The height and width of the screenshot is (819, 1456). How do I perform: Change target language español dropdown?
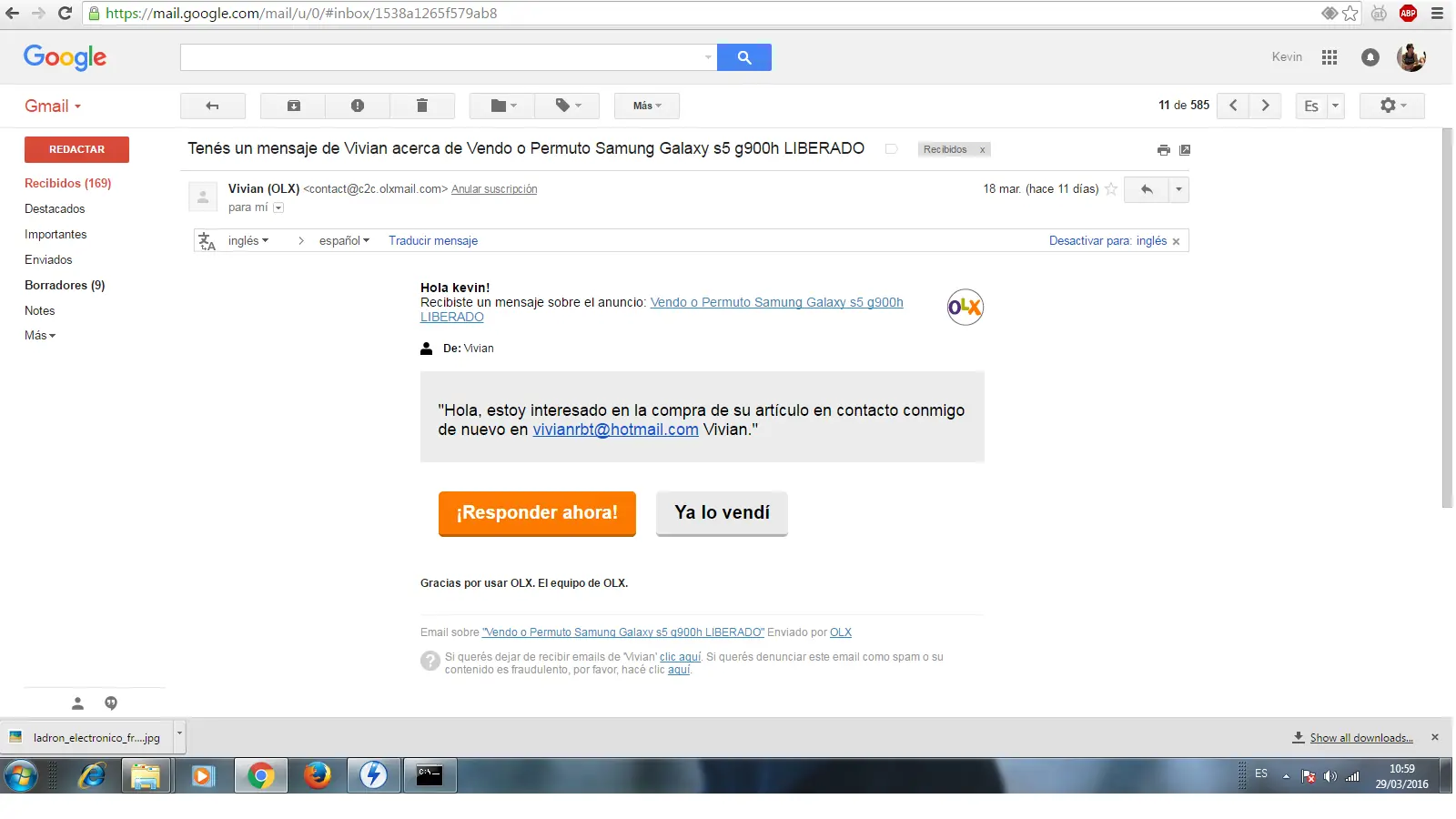coord(344,240)
